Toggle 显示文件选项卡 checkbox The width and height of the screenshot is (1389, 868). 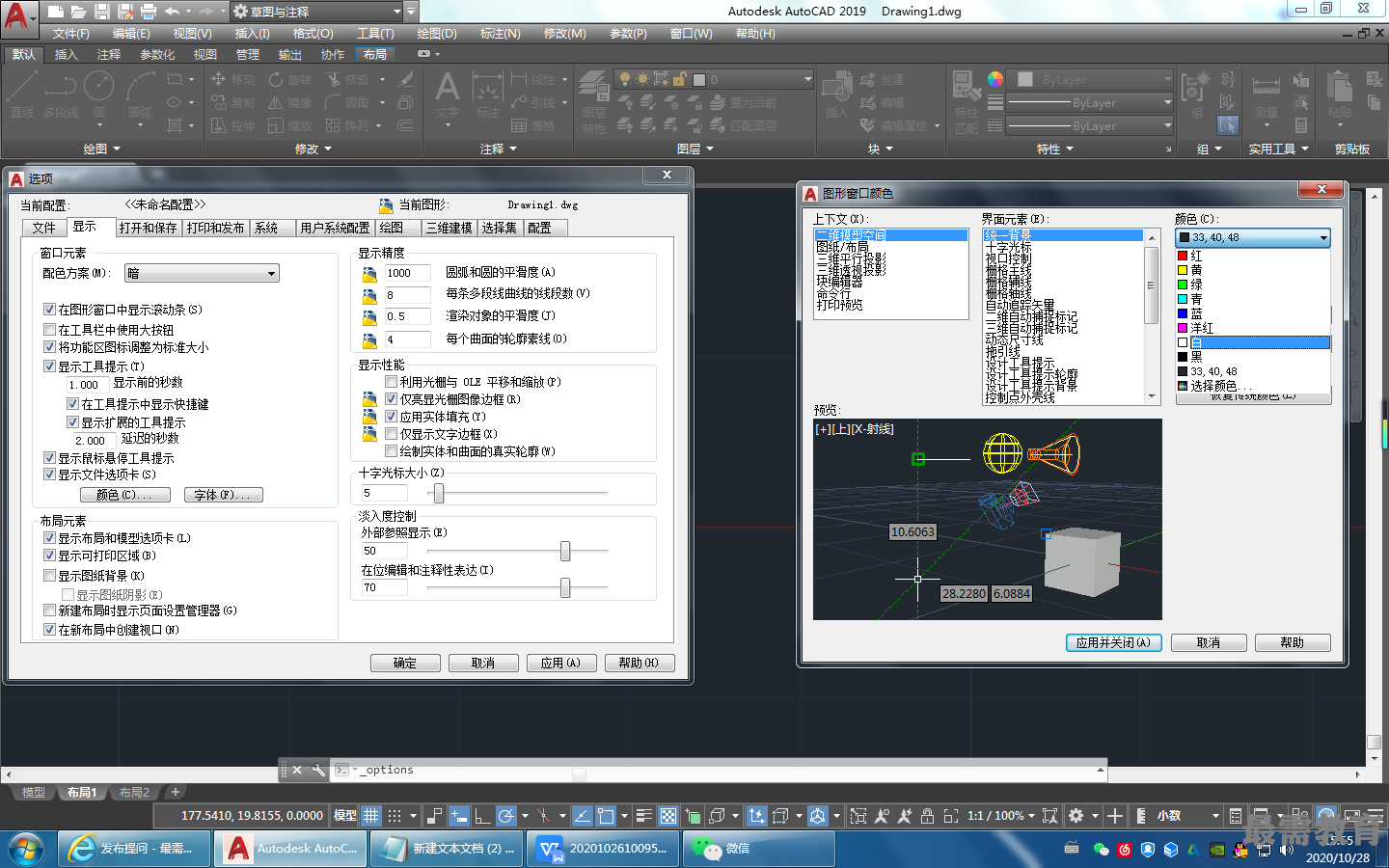49,475
